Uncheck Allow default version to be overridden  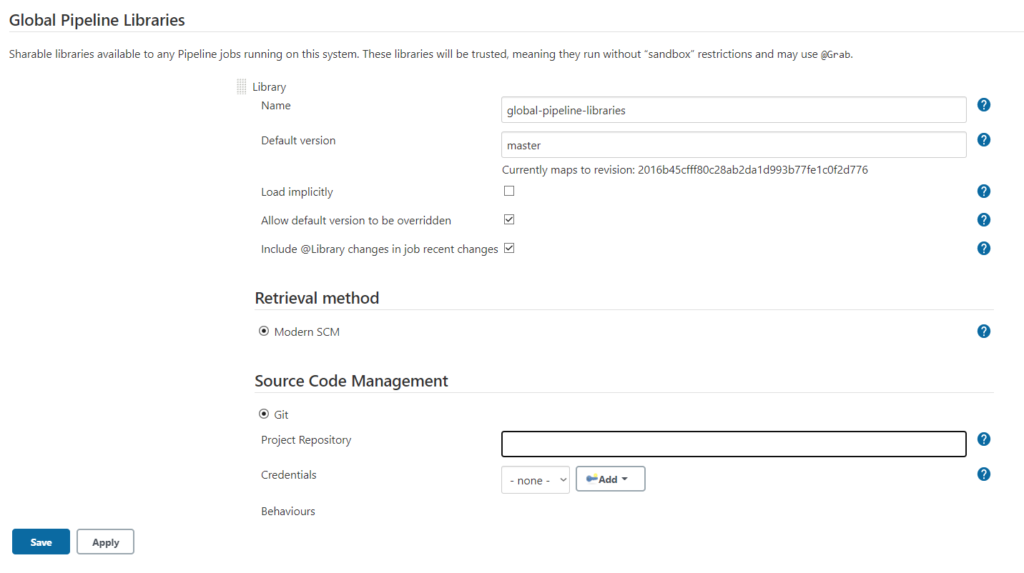(509, 219)
